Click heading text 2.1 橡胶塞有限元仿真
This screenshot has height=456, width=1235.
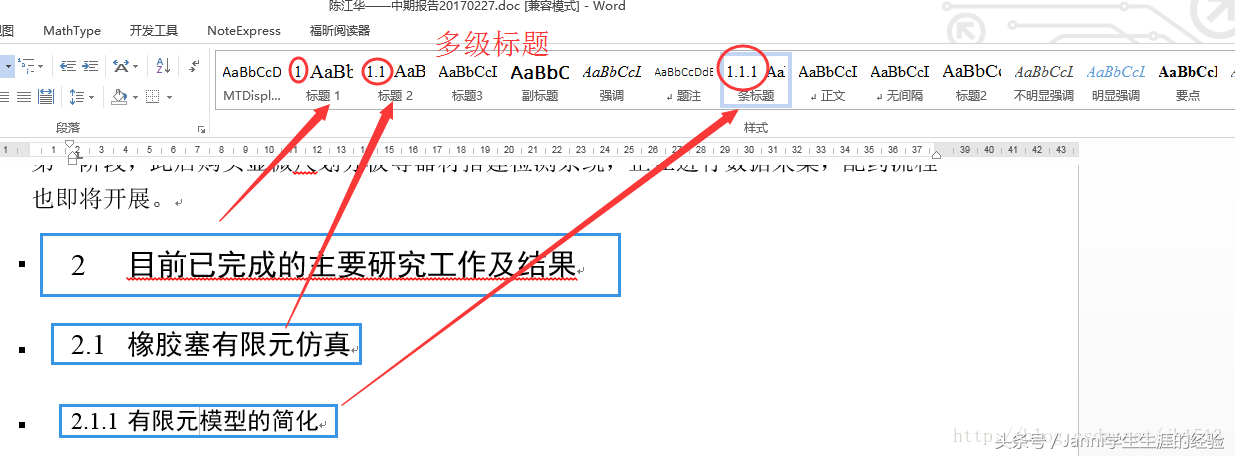pyautogui.click(x=210, y=345)
